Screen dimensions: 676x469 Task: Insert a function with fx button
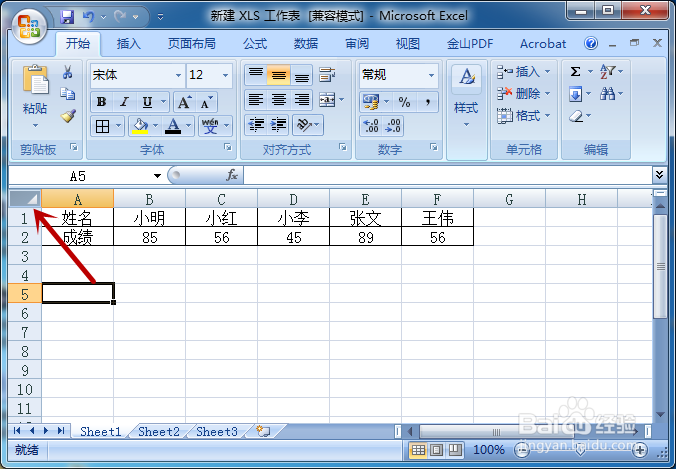[232, 175]
